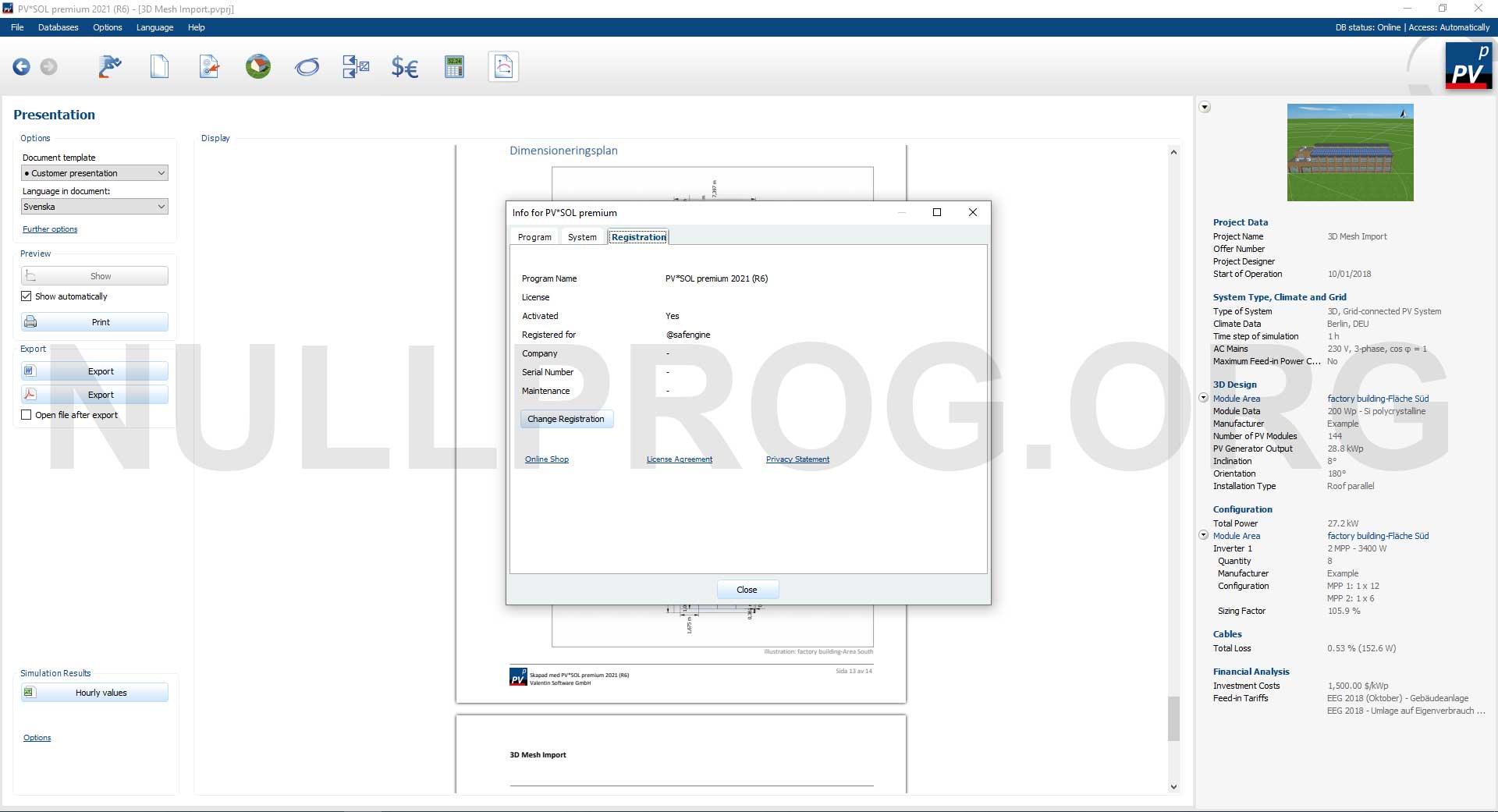The height and width of the screenshot is (812, 1498).
Task: Open the Options menu
Action: pos(108,27)
